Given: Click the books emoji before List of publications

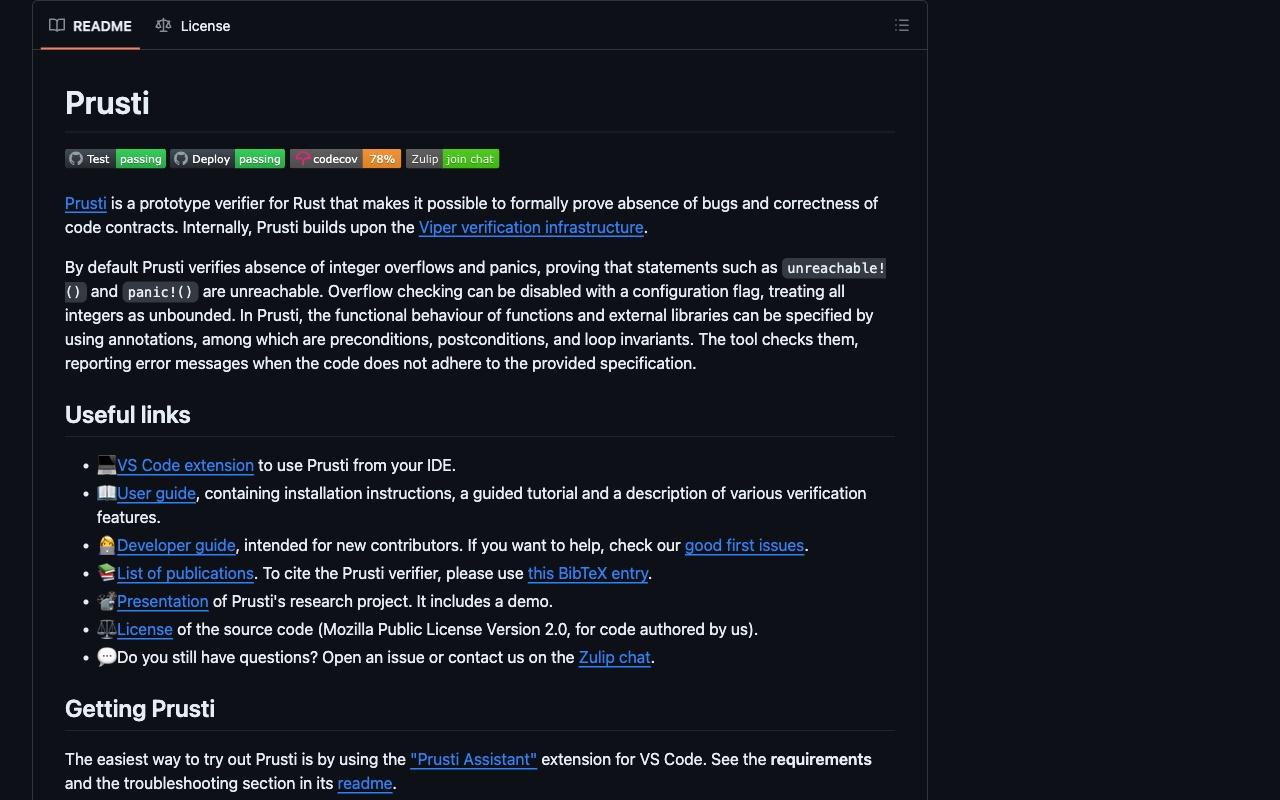Looking at the screenshot, I should point(107,573).
